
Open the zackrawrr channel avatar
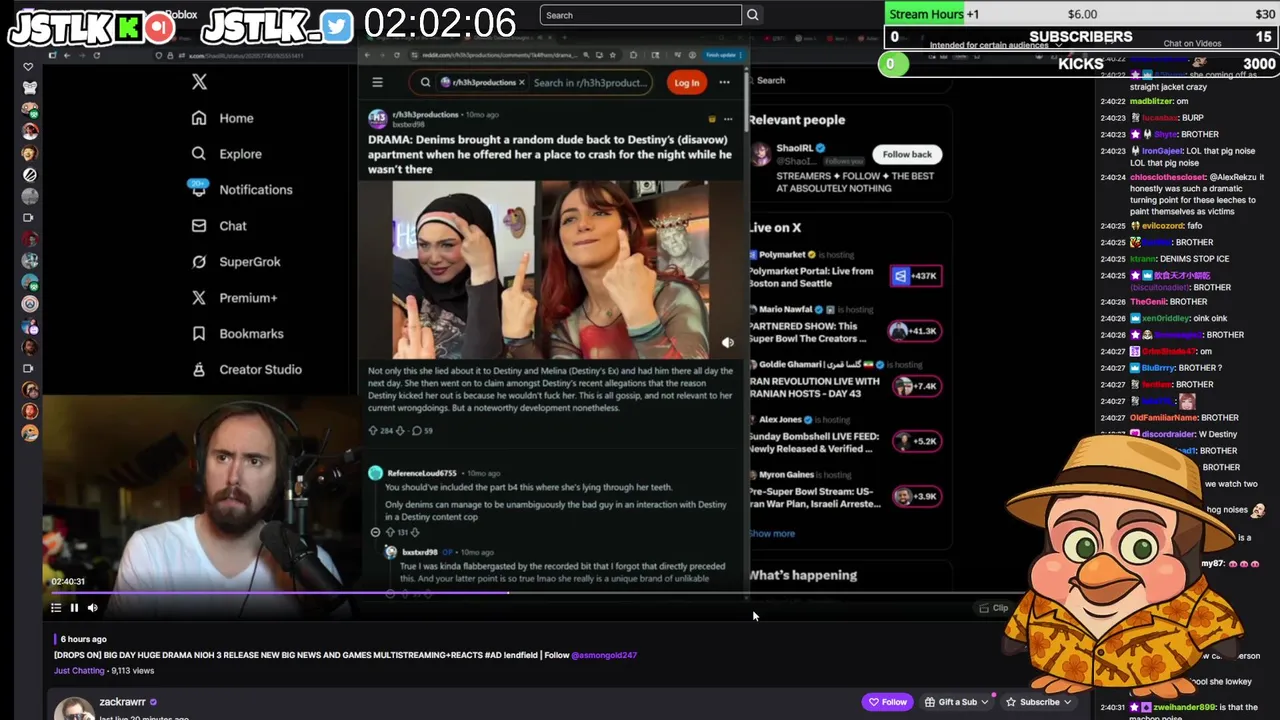point(73,708)
